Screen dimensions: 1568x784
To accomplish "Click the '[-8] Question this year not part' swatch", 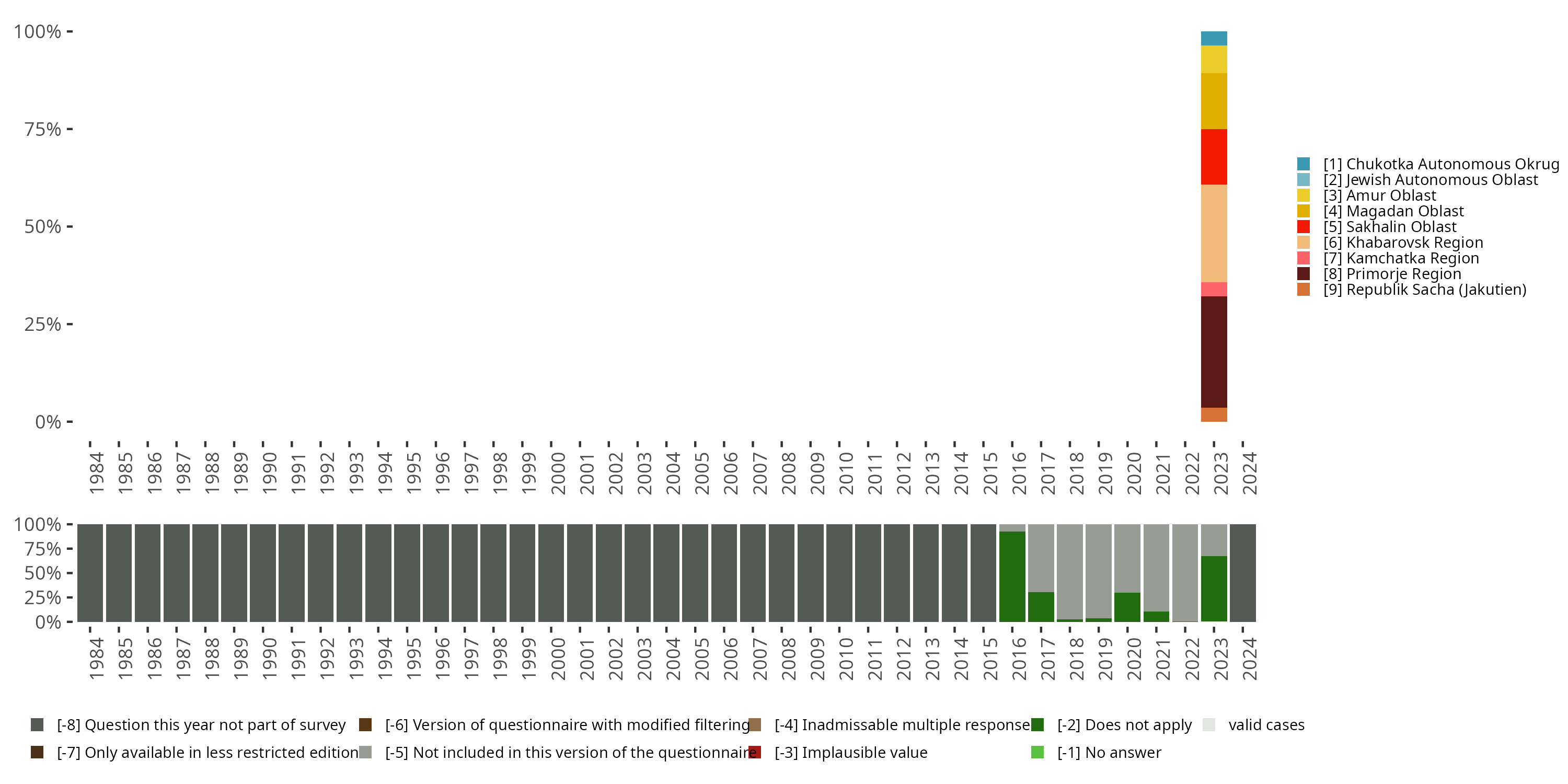I will coord(37,725).
